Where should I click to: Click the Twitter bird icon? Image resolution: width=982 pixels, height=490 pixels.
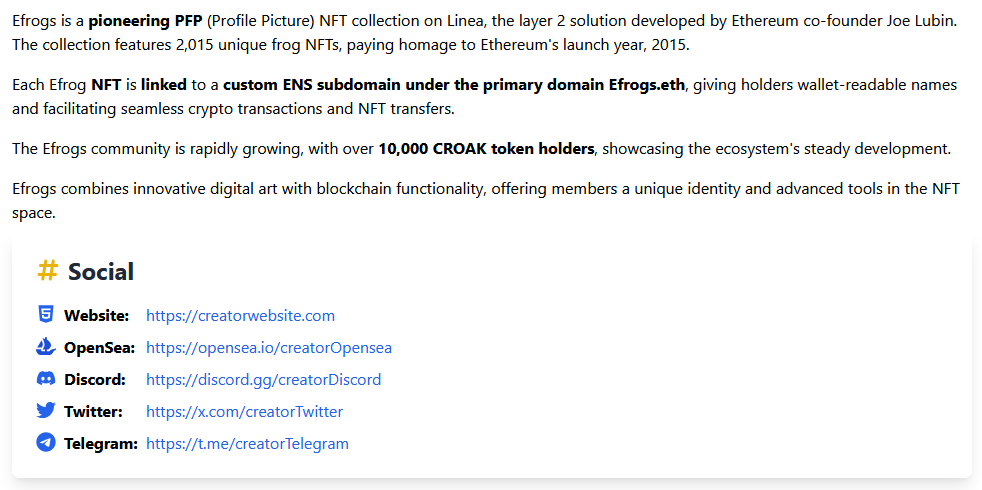(x=46, y=411)
